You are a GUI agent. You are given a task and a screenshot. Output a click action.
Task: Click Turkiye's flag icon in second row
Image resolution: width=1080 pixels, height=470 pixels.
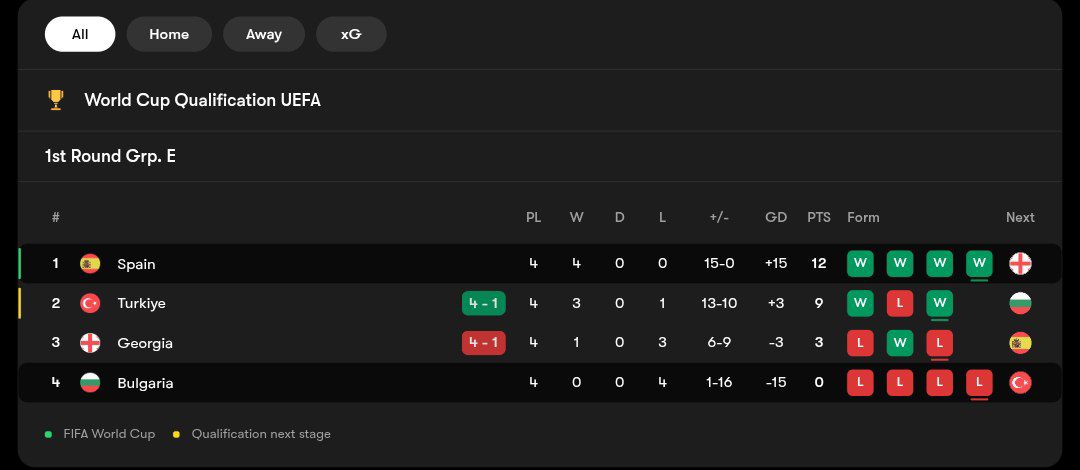coord(90,303)
